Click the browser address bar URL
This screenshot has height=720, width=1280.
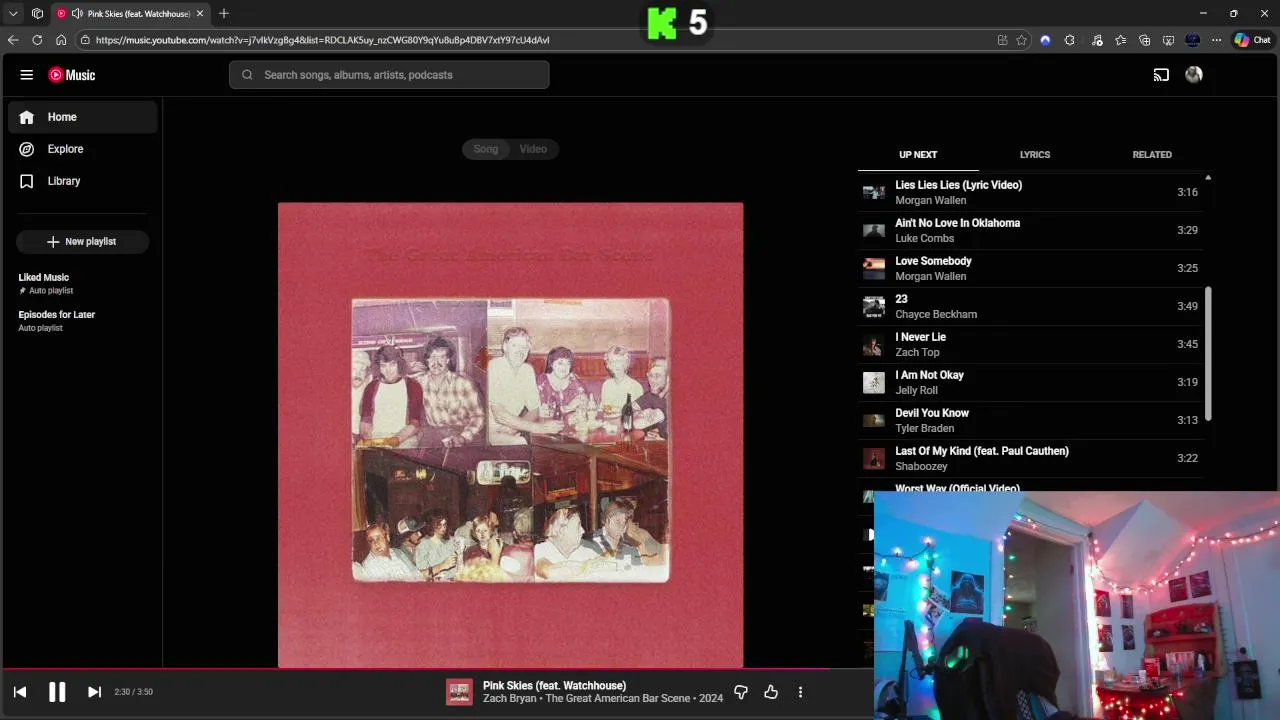pos(322,40)
